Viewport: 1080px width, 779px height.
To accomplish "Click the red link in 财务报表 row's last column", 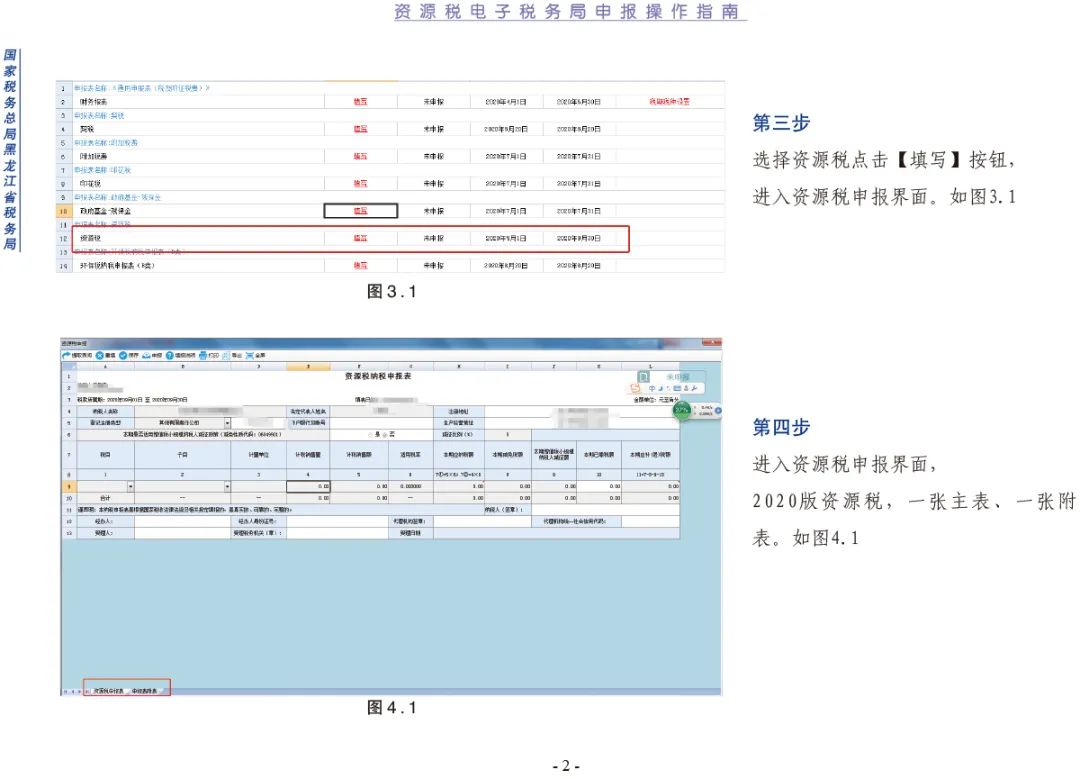I will coord(669,101).
